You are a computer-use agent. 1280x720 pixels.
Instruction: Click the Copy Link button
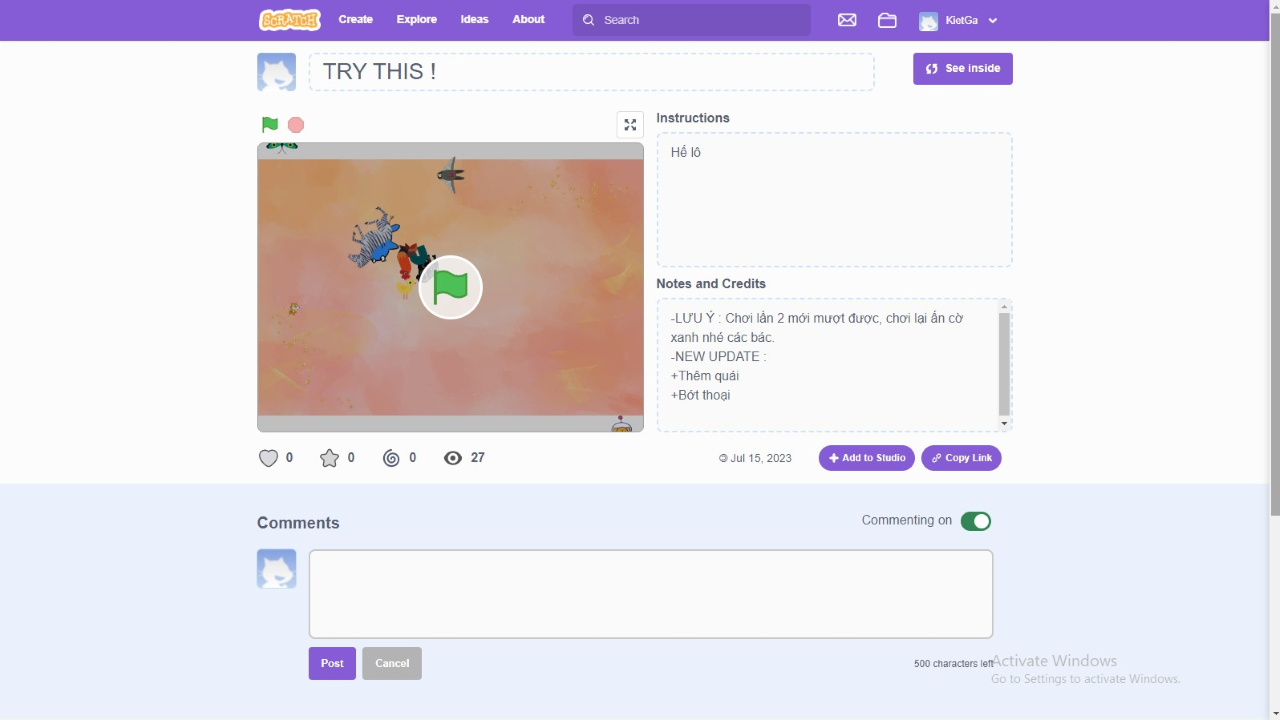coord(961,458)
